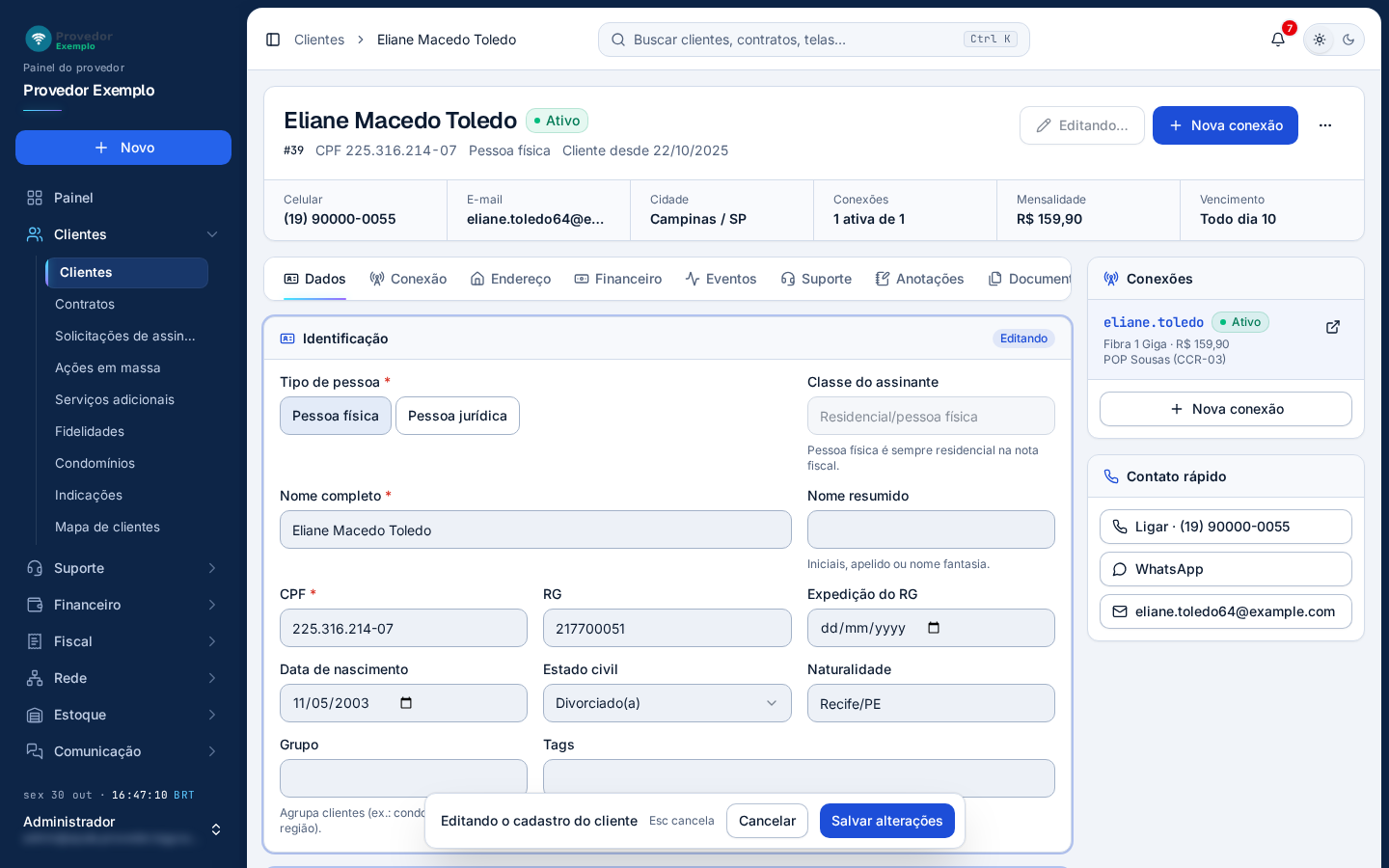Toggle the sidebar panel icon

273,40
